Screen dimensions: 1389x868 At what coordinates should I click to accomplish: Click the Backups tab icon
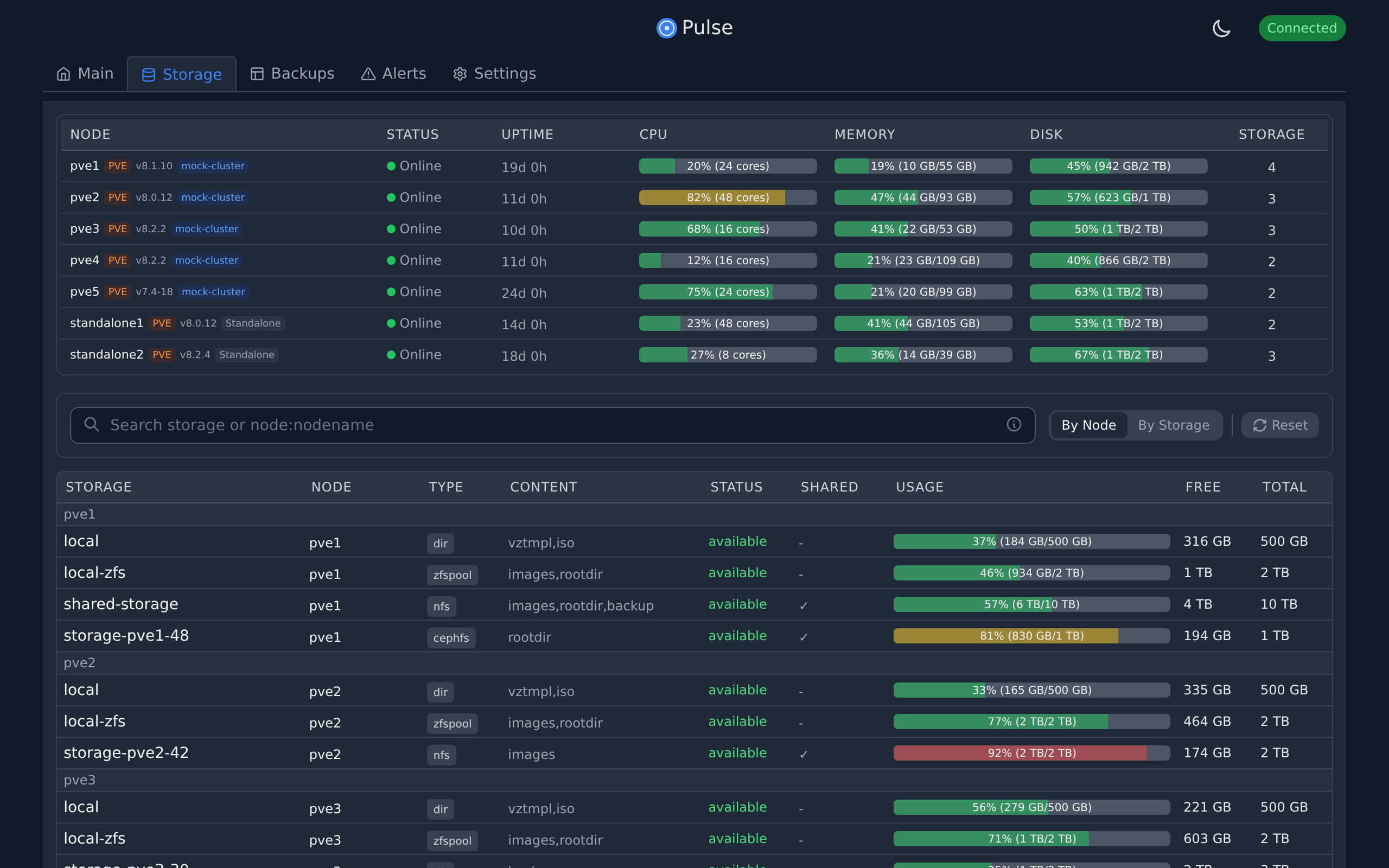point(257,74)
